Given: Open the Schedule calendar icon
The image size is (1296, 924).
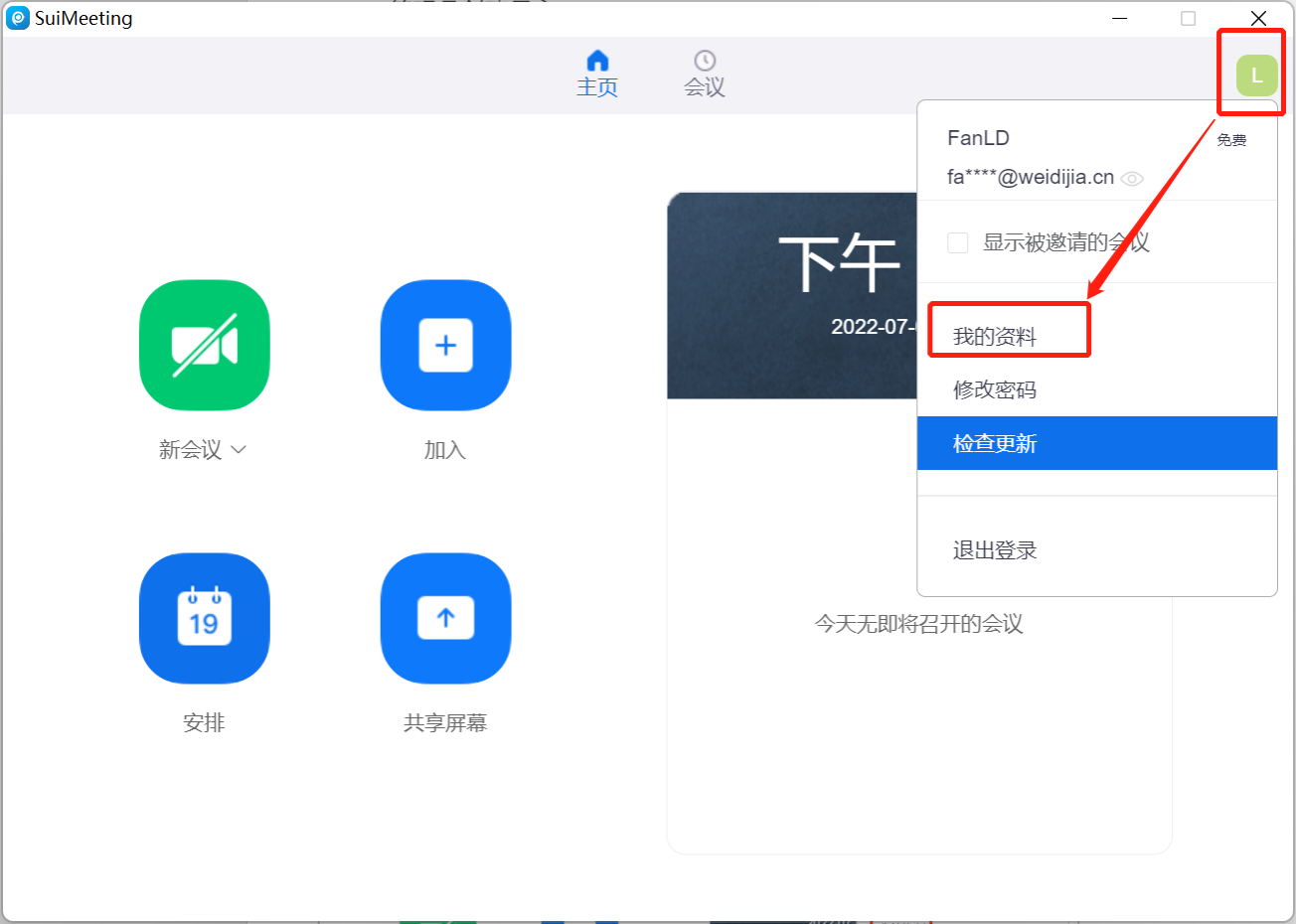Looking at the screenshot, I should tap(204, 618).
